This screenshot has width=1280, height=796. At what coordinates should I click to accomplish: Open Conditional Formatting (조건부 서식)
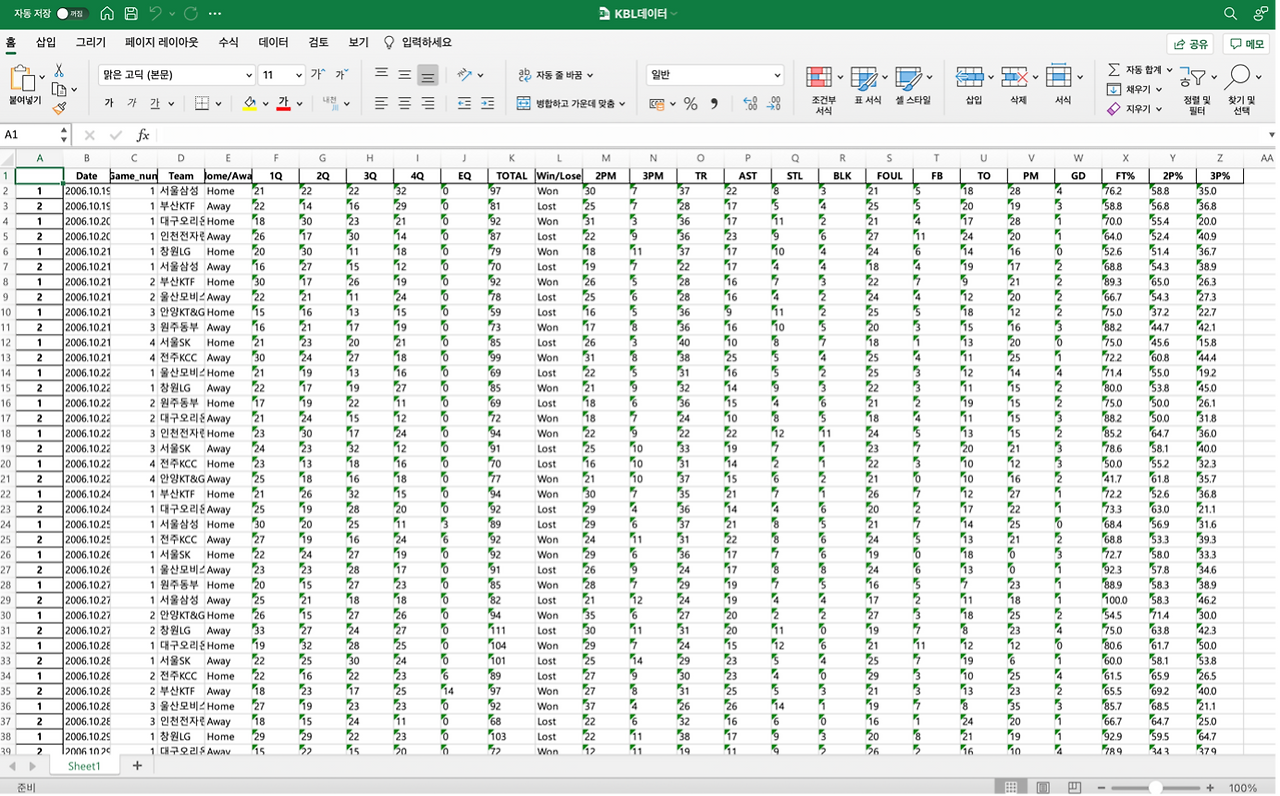(823, 89)
